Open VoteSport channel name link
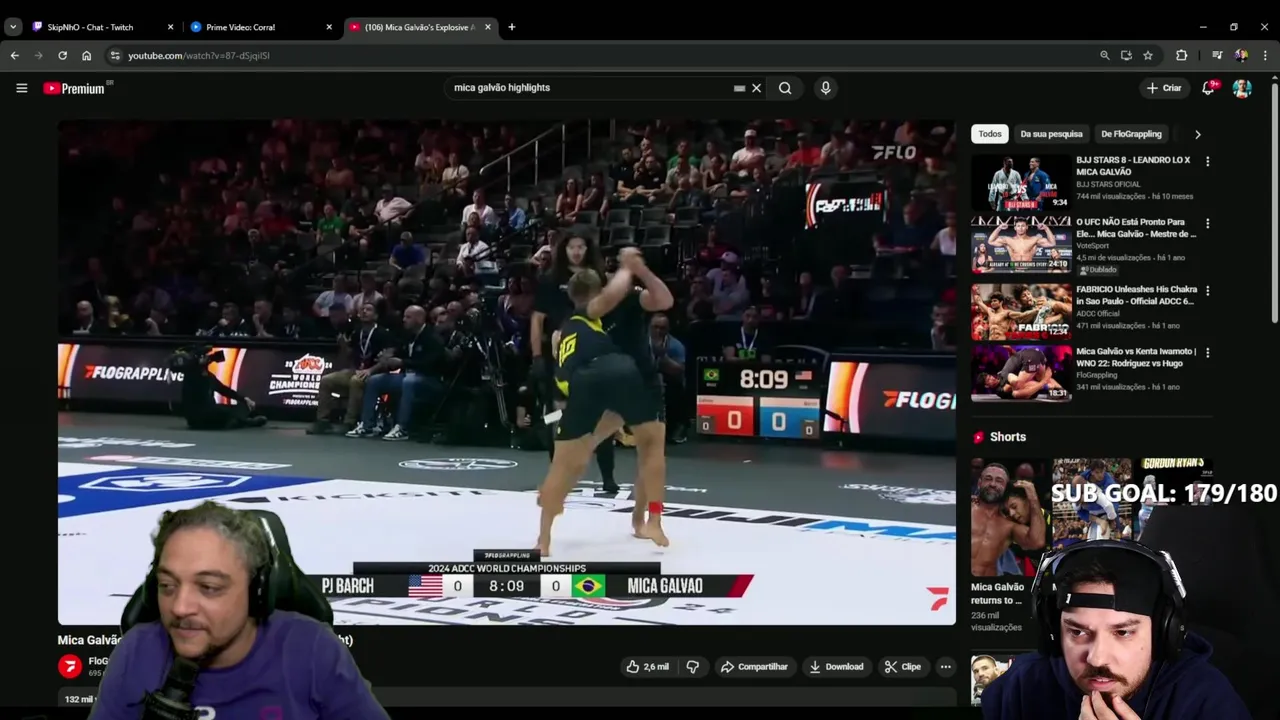 point(1092,245)
